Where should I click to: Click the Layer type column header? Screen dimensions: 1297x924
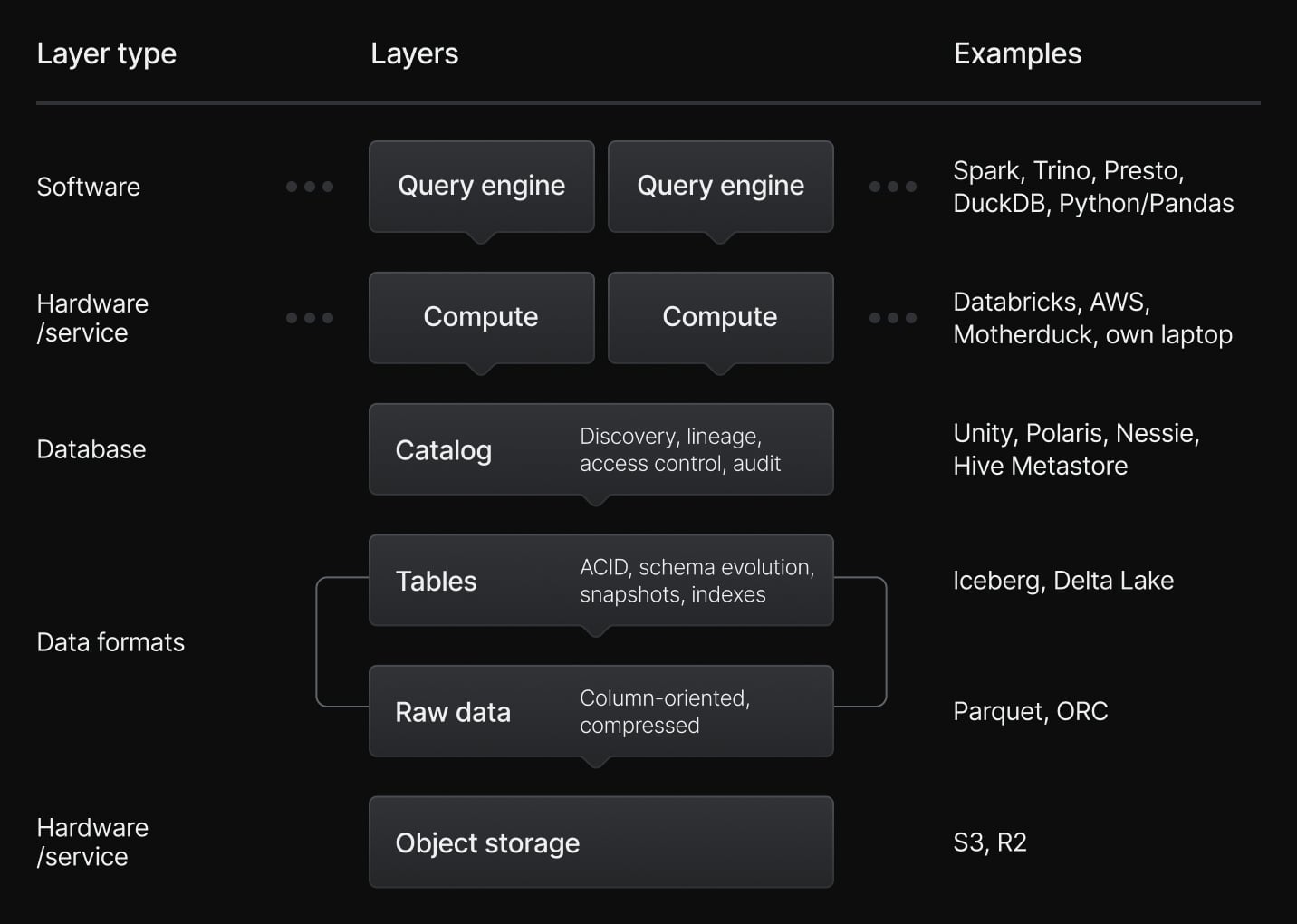[x=106, y=53]
